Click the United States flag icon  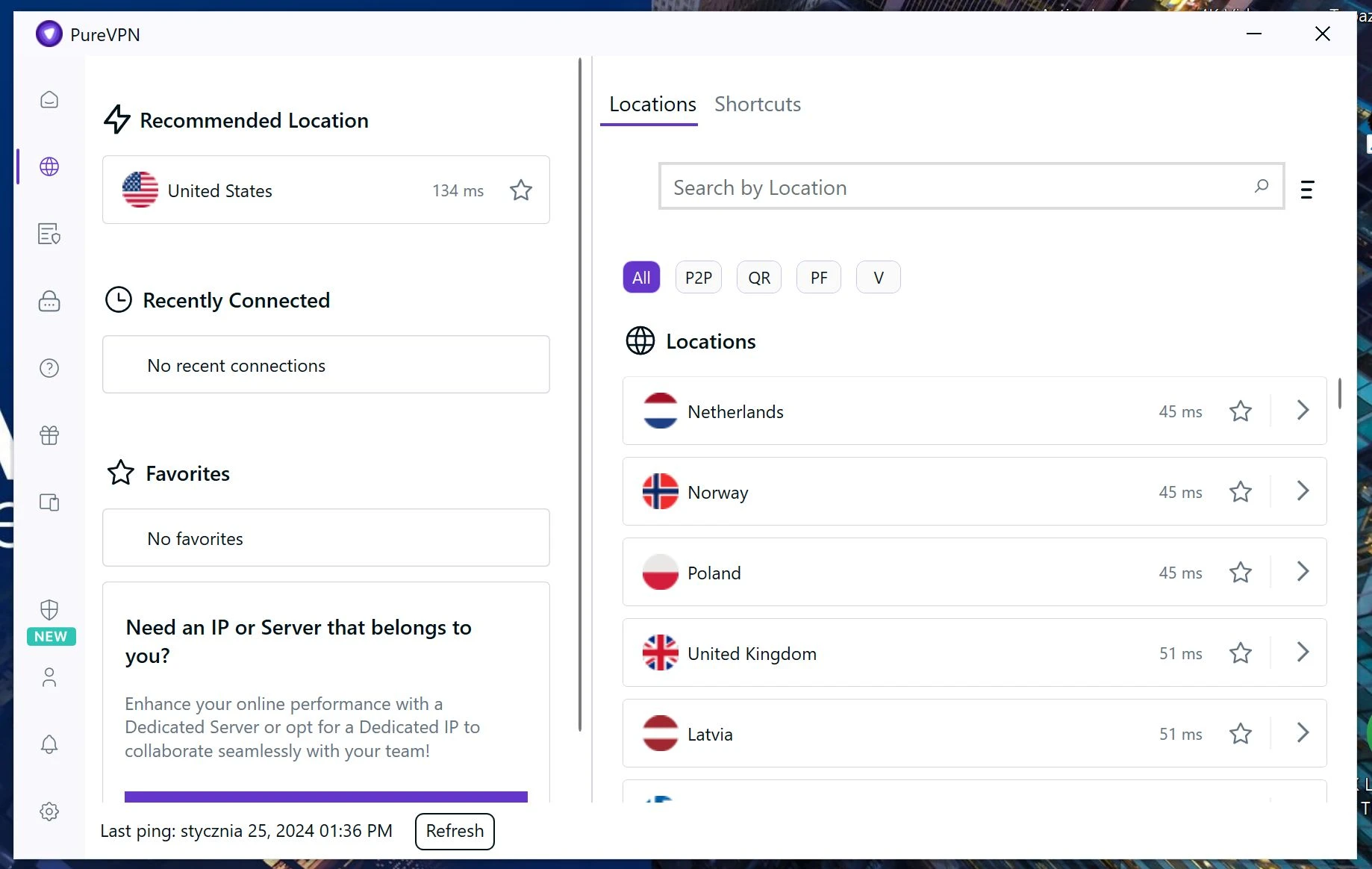point(140,190)
